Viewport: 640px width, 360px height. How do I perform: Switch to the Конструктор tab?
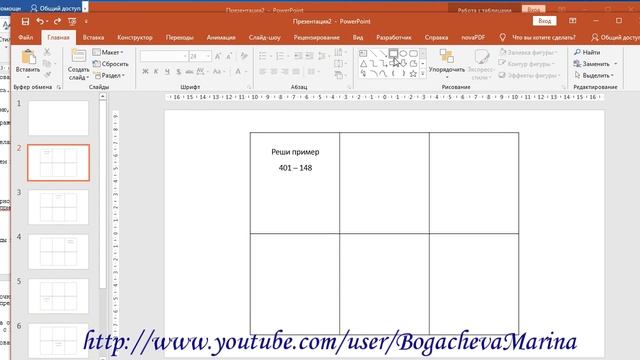pos(135,38)
